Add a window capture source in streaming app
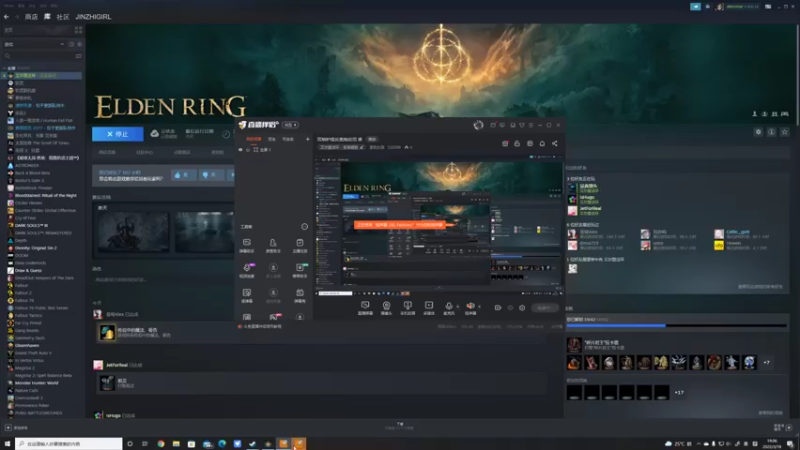 [365, 307]
